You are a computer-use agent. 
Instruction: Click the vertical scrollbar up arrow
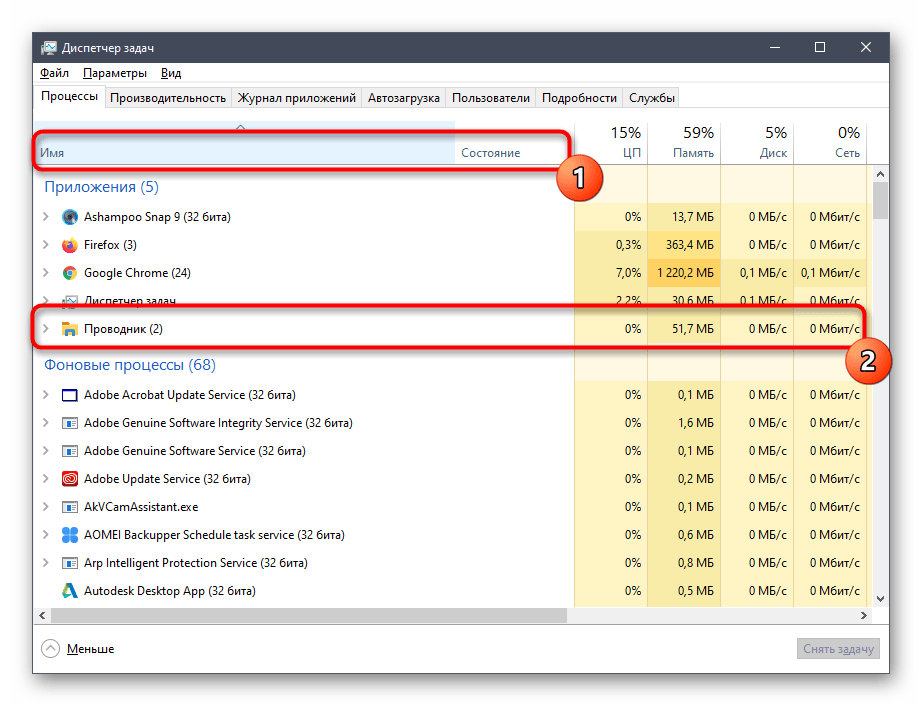click(x=880, y=174)
